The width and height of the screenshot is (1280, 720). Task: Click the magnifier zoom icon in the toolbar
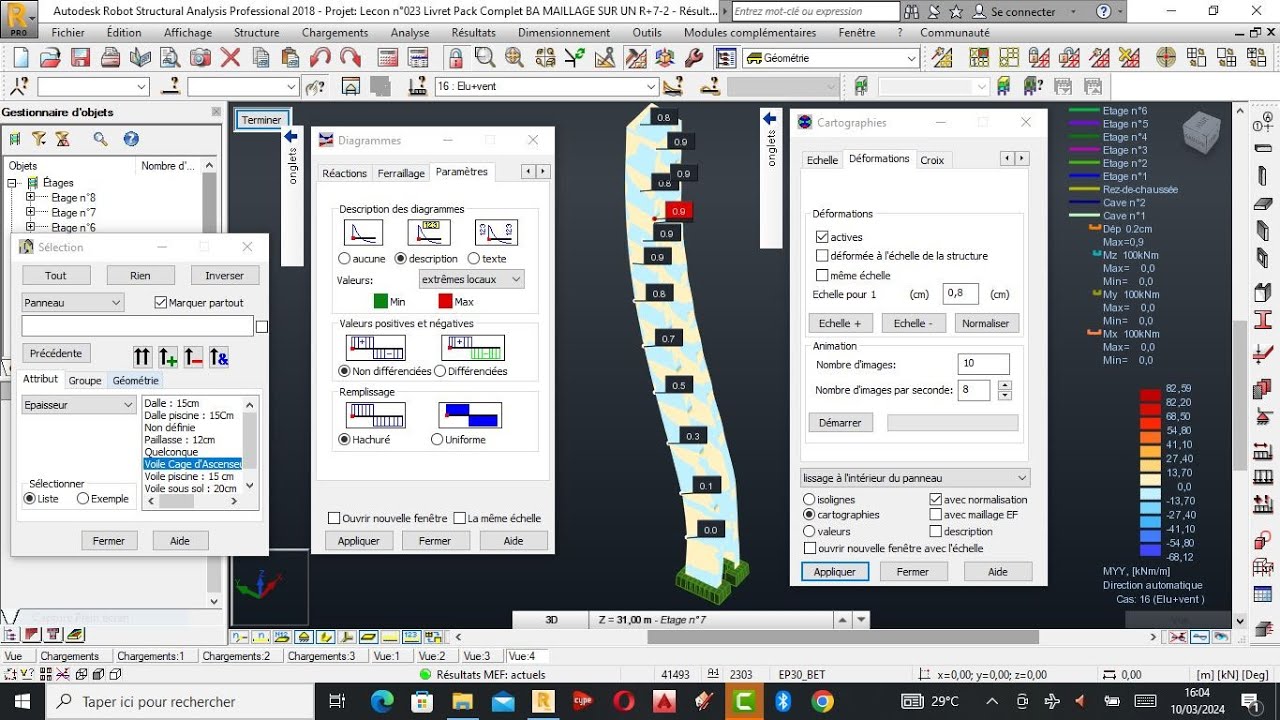pyautogui.click(x=486, y=57)
